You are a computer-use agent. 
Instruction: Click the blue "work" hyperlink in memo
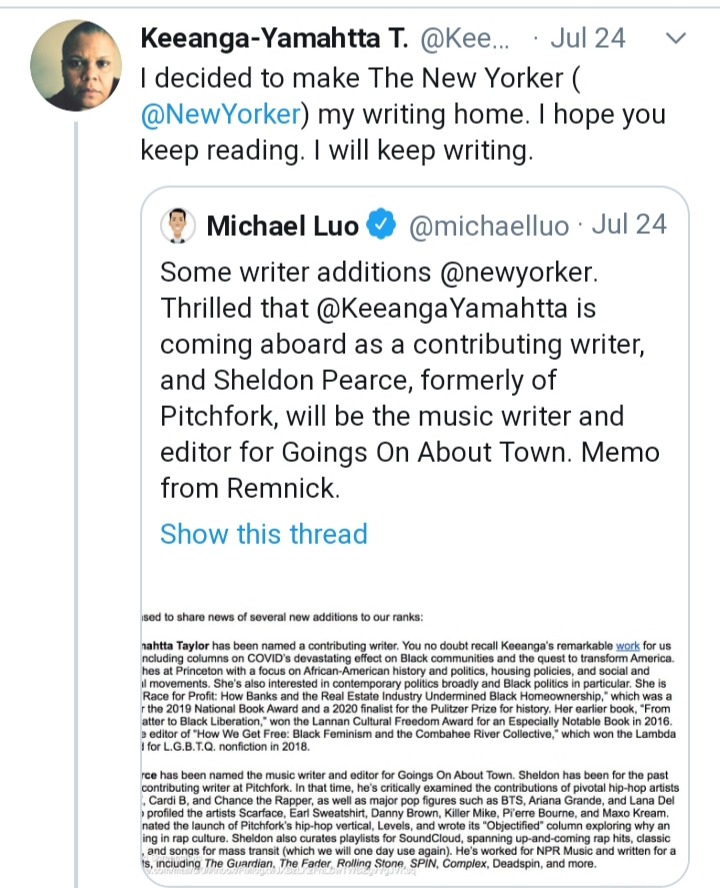pos(628,646)
